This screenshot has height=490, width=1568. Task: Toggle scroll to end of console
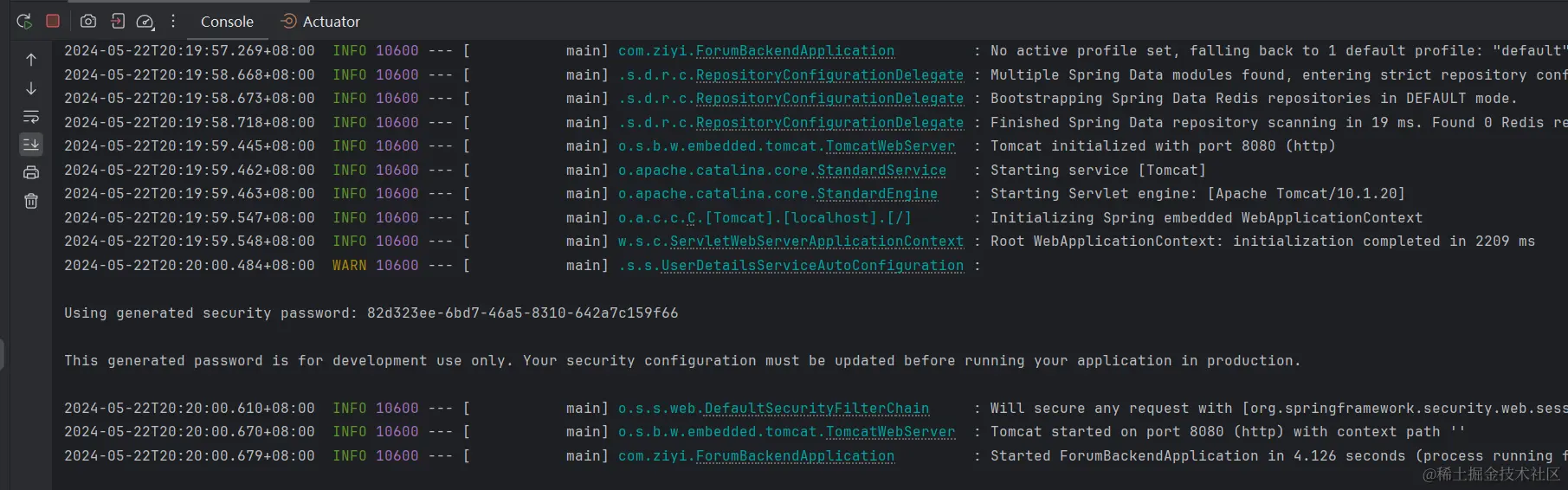[31, 144]
